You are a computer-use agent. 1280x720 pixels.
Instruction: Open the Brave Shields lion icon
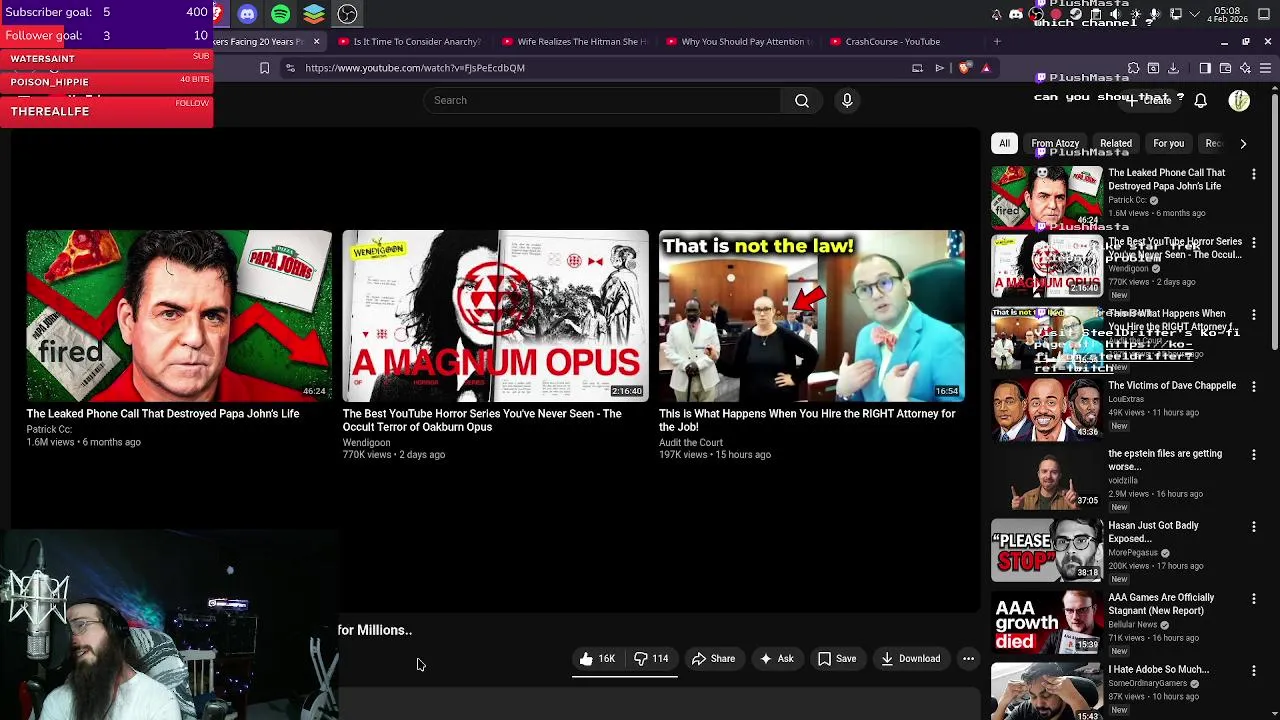pyautogui.click(x=964, y=68)
